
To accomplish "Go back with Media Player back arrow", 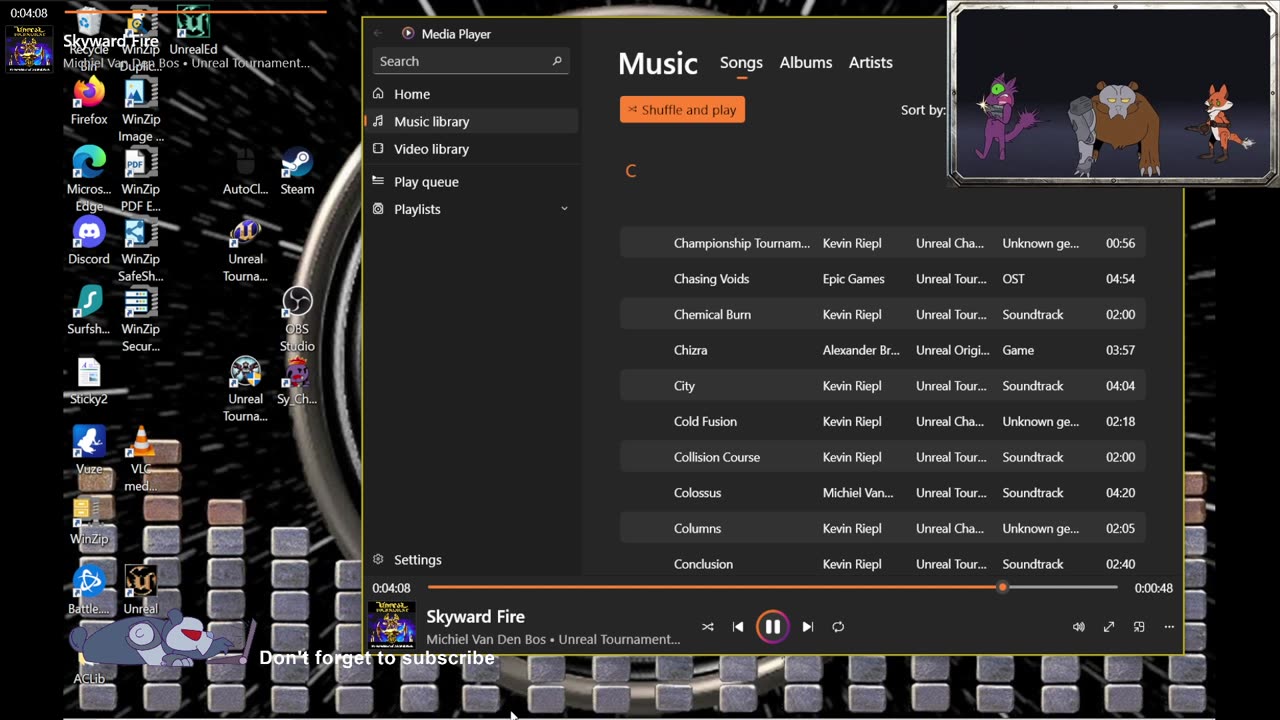I will pyautogui.click(x=378, y=34).
